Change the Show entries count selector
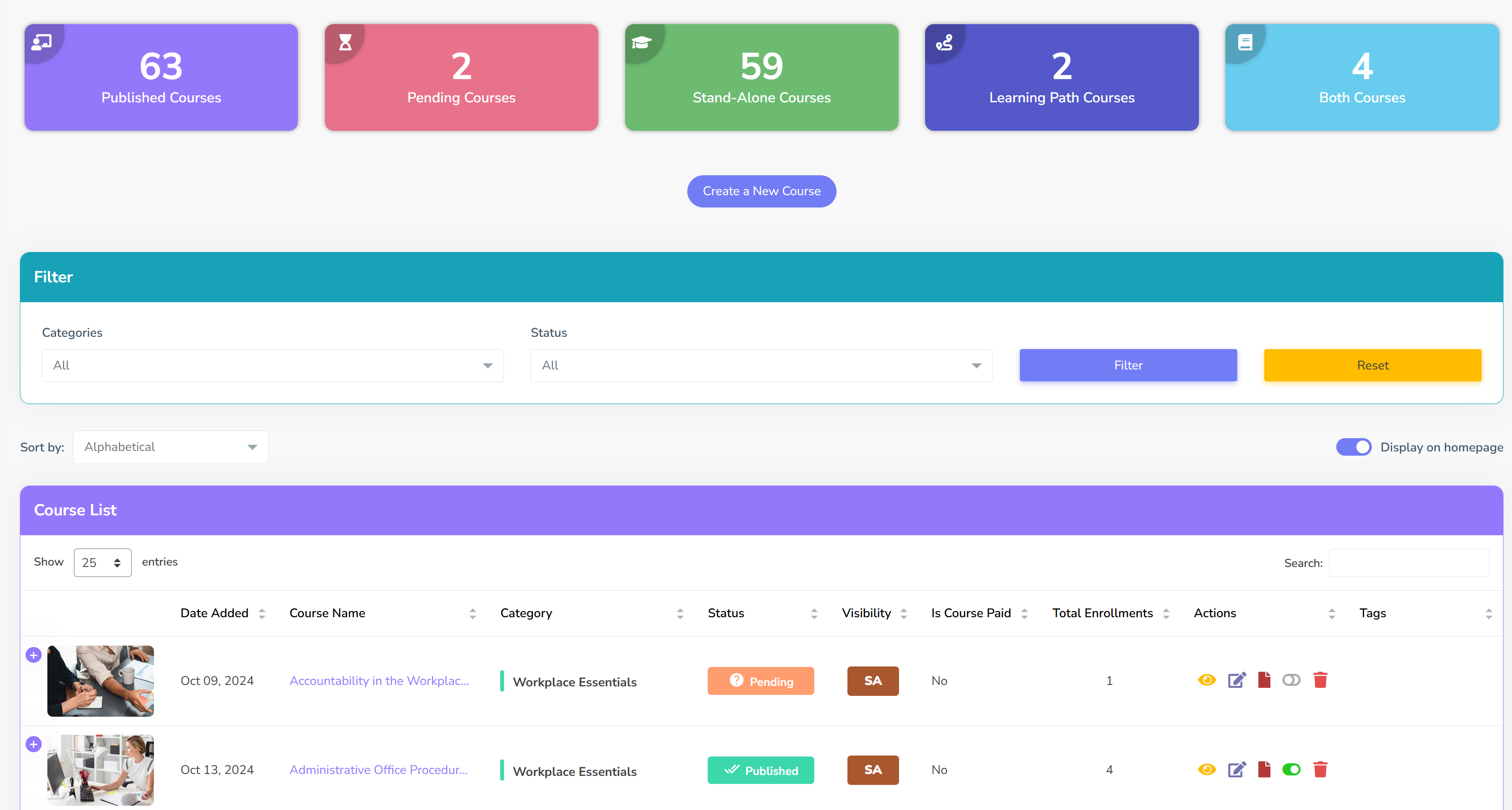Screen dimensions: 1512x810 (x=102, y=563)
